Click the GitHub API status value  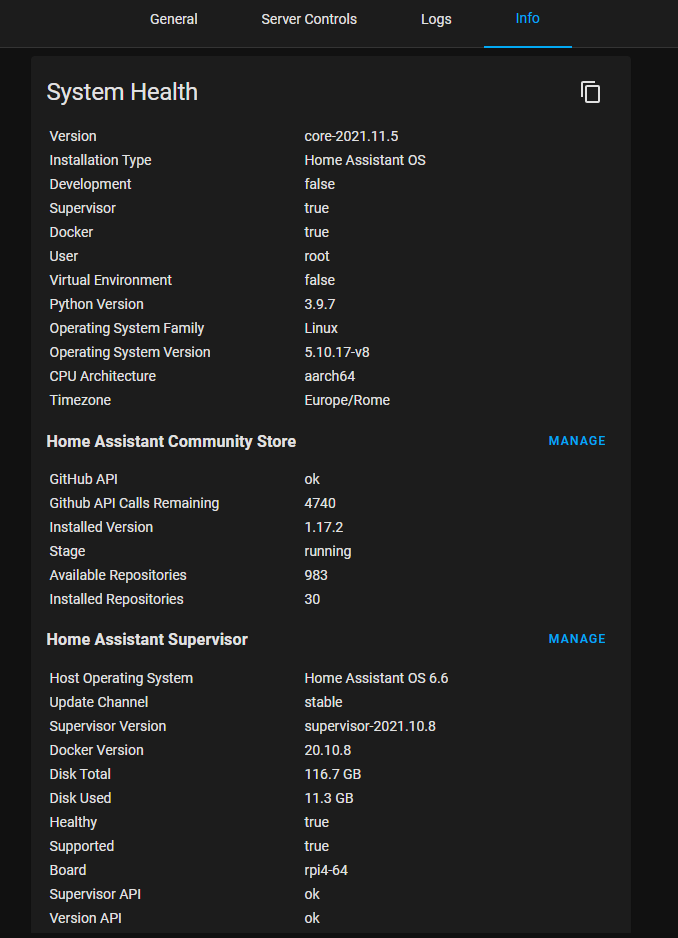click(312, 478)
